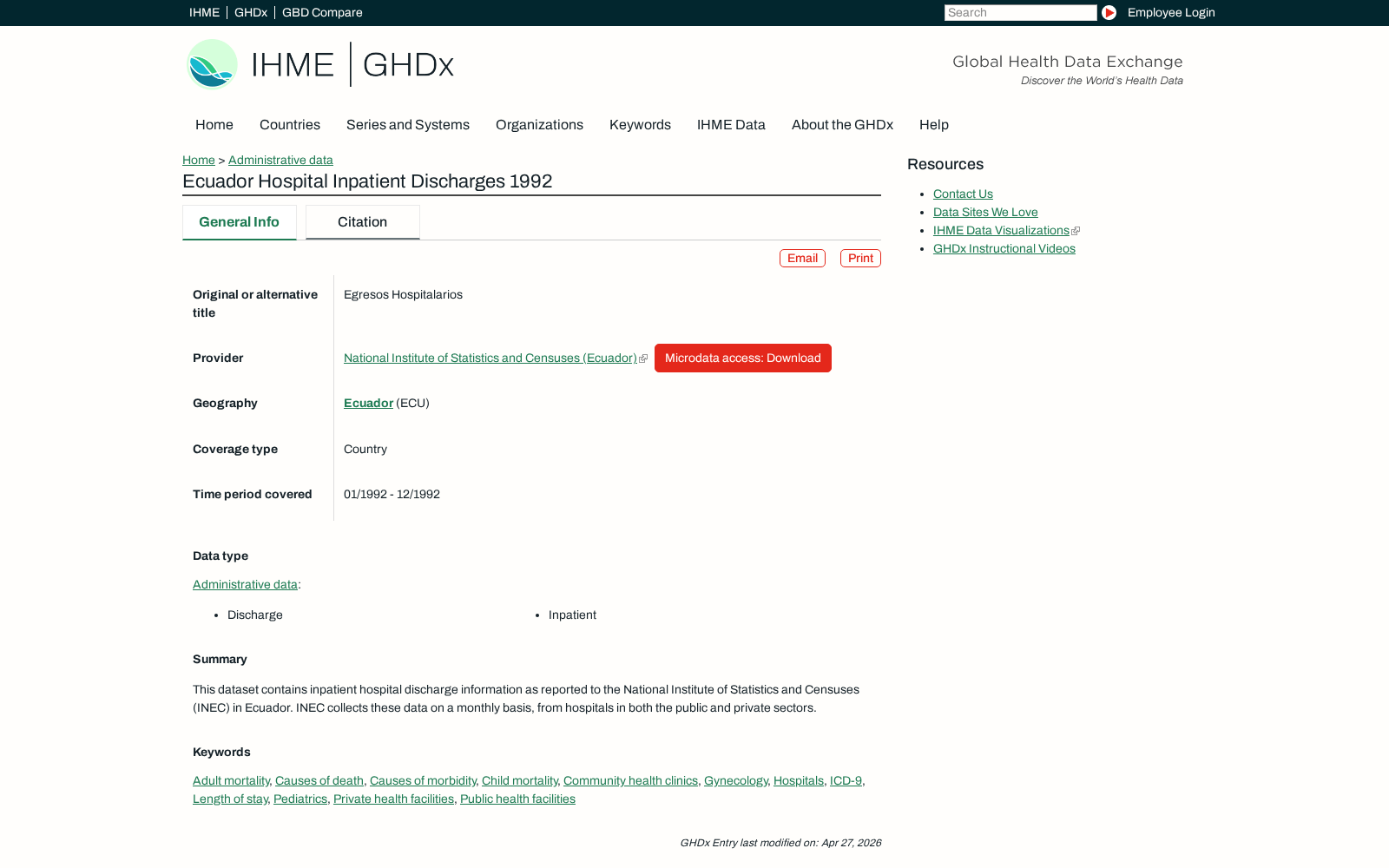Open Child mortality keyword link

point(520,781)
